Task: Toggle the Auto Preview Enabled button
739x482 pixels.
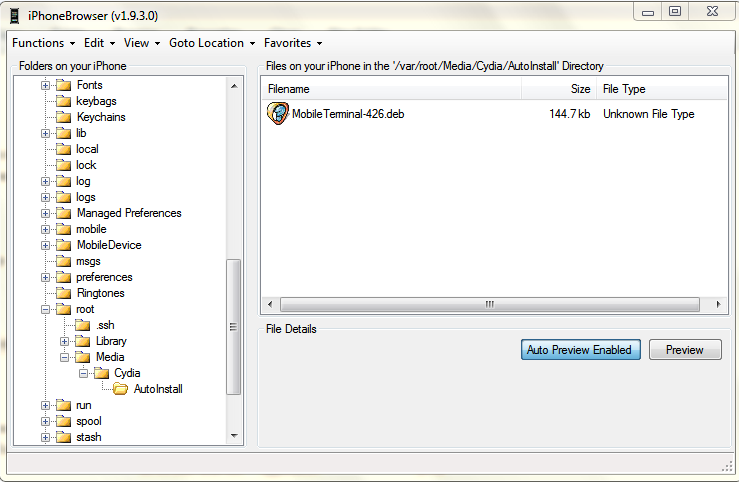Action: coord(581,350)
